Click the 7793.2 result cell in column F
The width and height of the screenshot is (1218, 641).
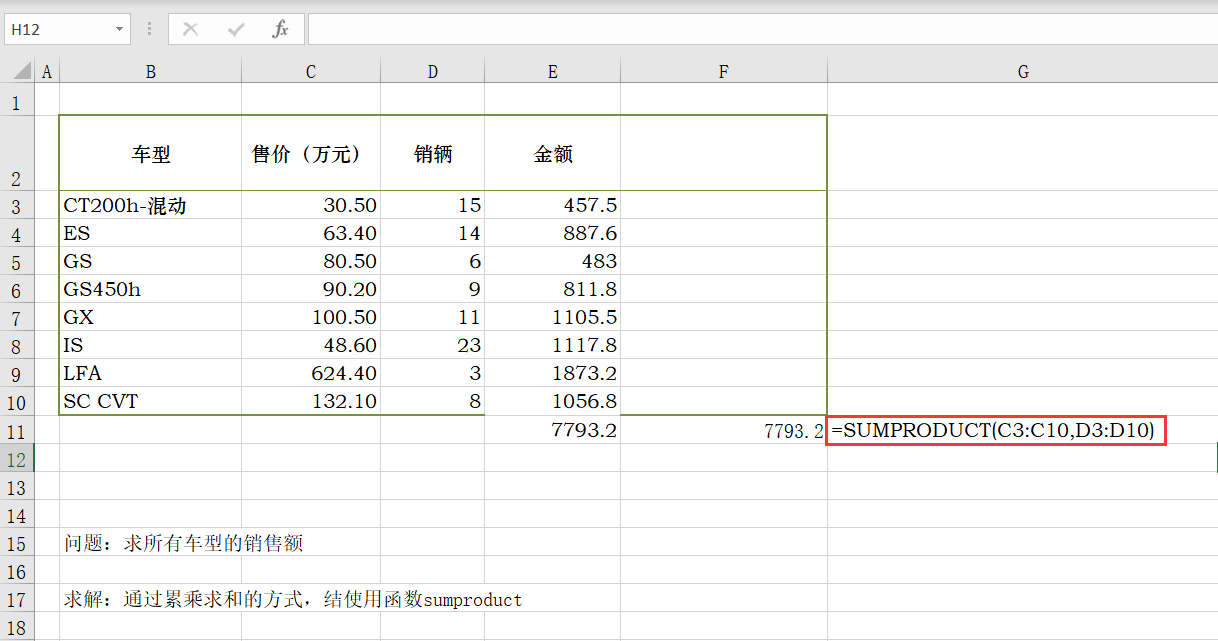pyautogui.click(x=724, y=431)
